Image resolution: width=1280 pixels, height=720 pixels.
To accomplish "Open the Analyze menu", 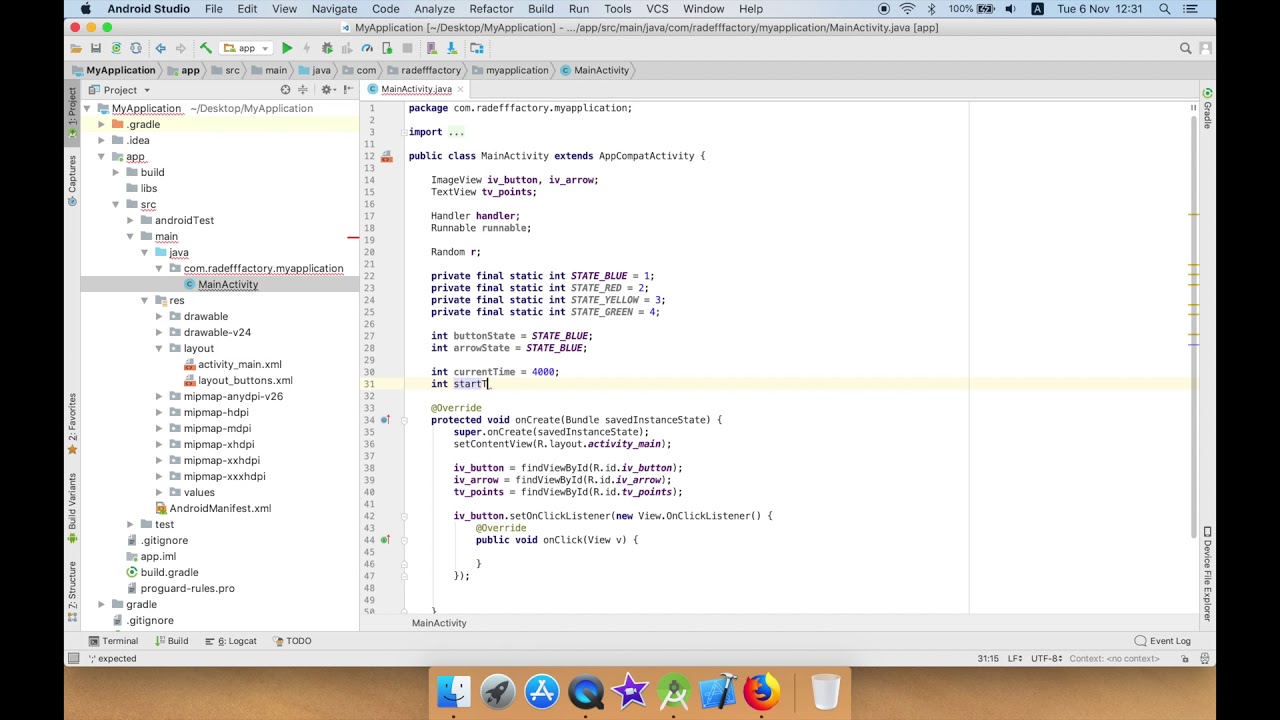I will (434, 9).
